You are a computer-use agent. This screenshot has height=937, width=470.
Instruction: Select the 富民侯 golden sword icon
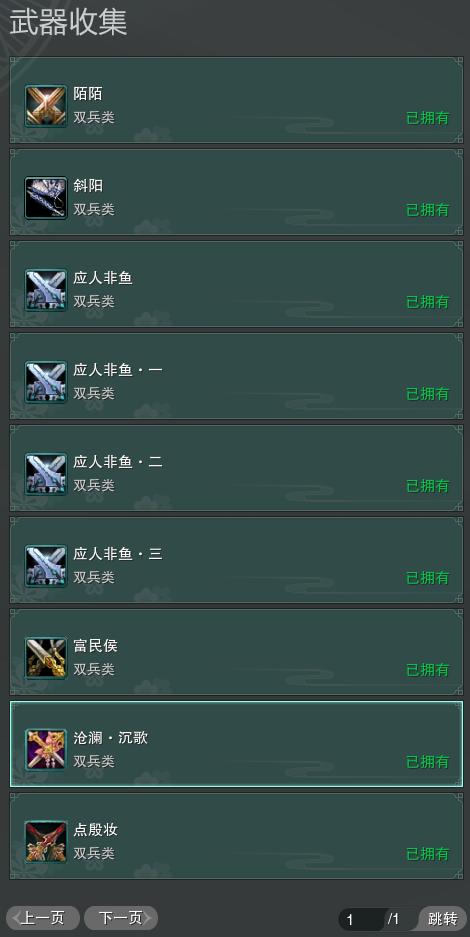[46, 658]
